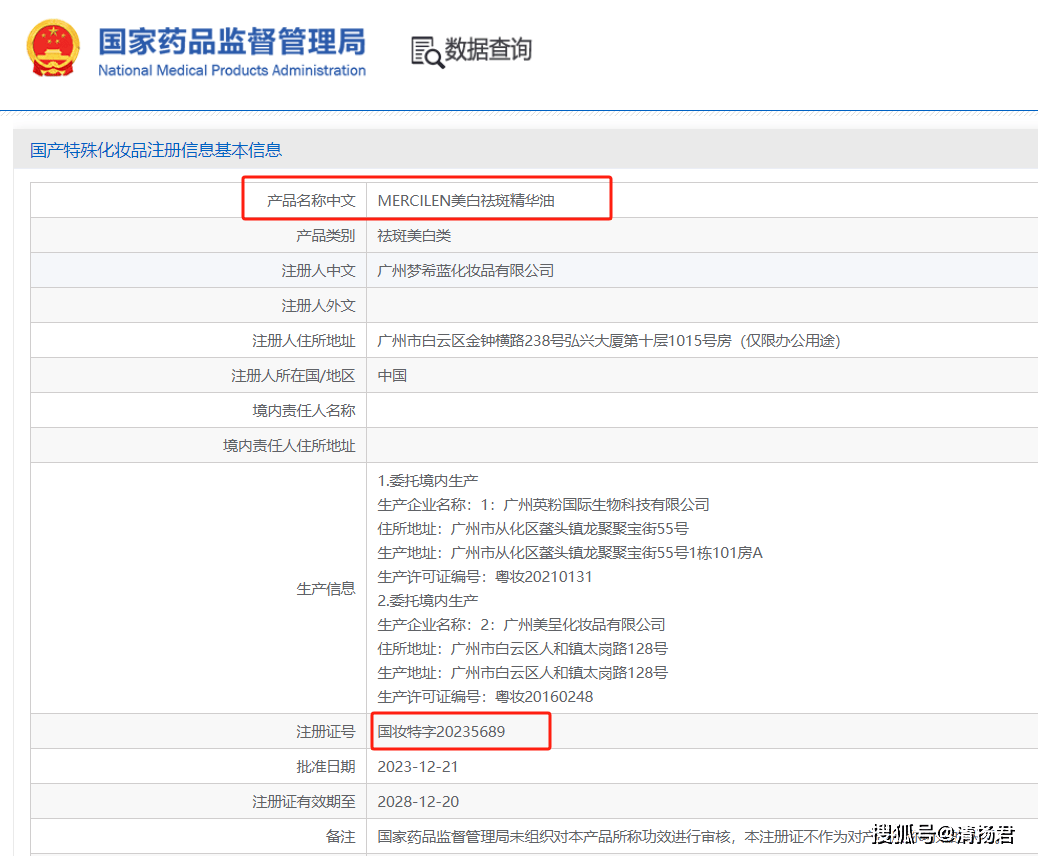Click the 境内责任人名称 label
Image resolution: width=1038 pixels, height=856 pixels.
pos(304,411)
